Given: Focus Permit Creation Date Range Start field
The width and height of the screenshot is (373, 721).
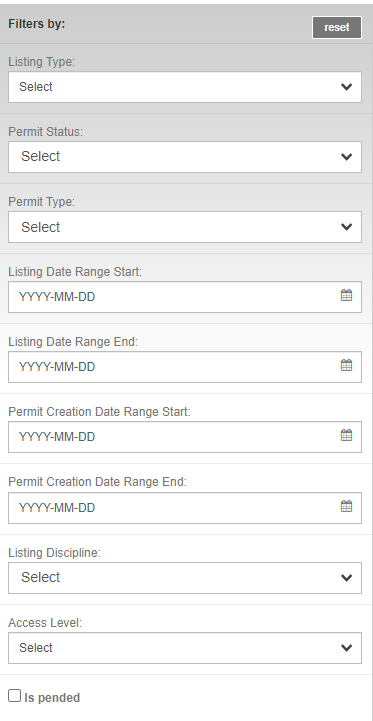Looking at the screenshot, I should click(185, 437).
